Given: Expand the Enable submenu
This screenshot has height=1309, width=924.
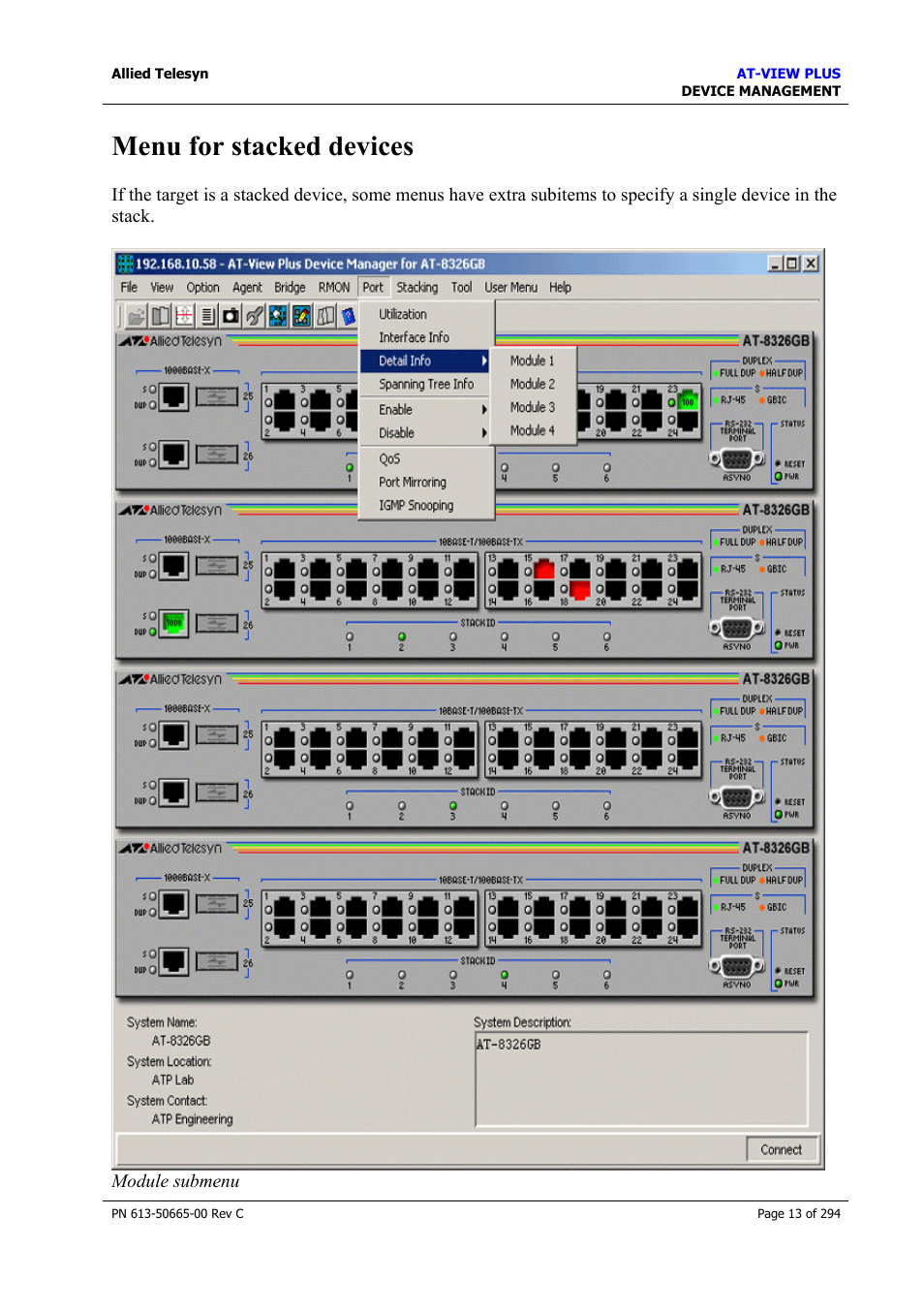Looking at the screenshot, I should coord(426,410).
